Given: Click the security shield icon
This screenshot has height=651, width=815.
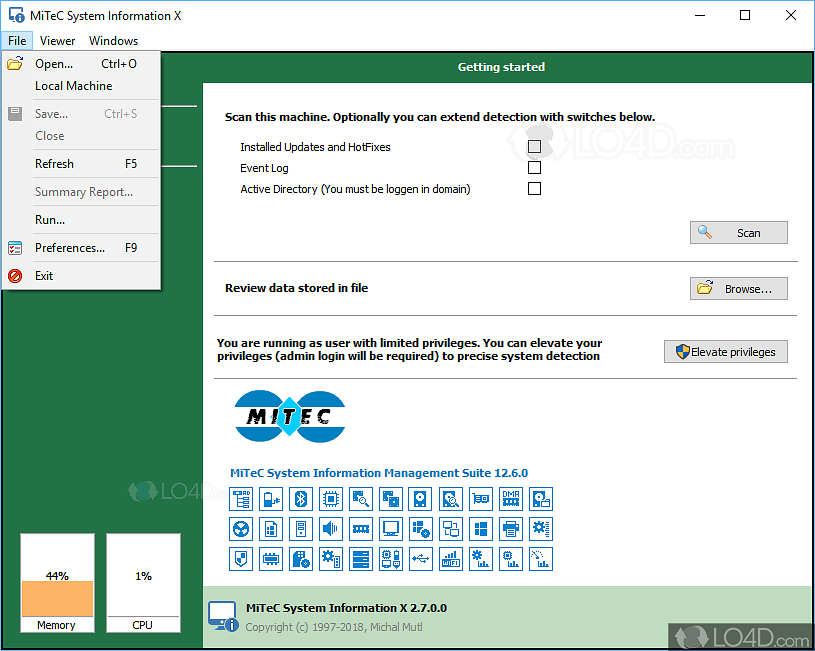Looking at the screenshot, I should point(239,559).
